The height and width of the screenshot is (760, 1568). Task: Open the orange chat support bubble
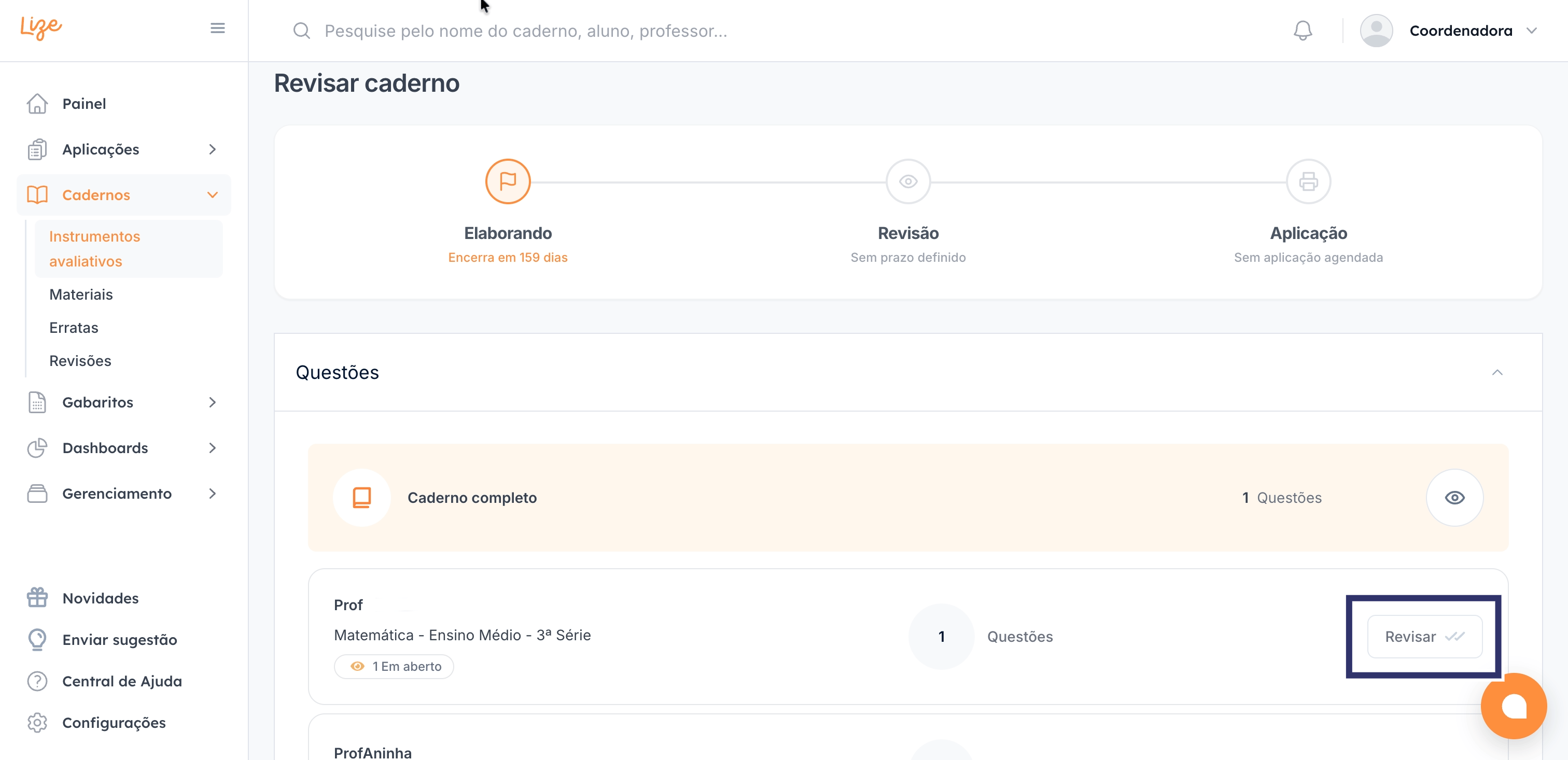(1513, 706)
